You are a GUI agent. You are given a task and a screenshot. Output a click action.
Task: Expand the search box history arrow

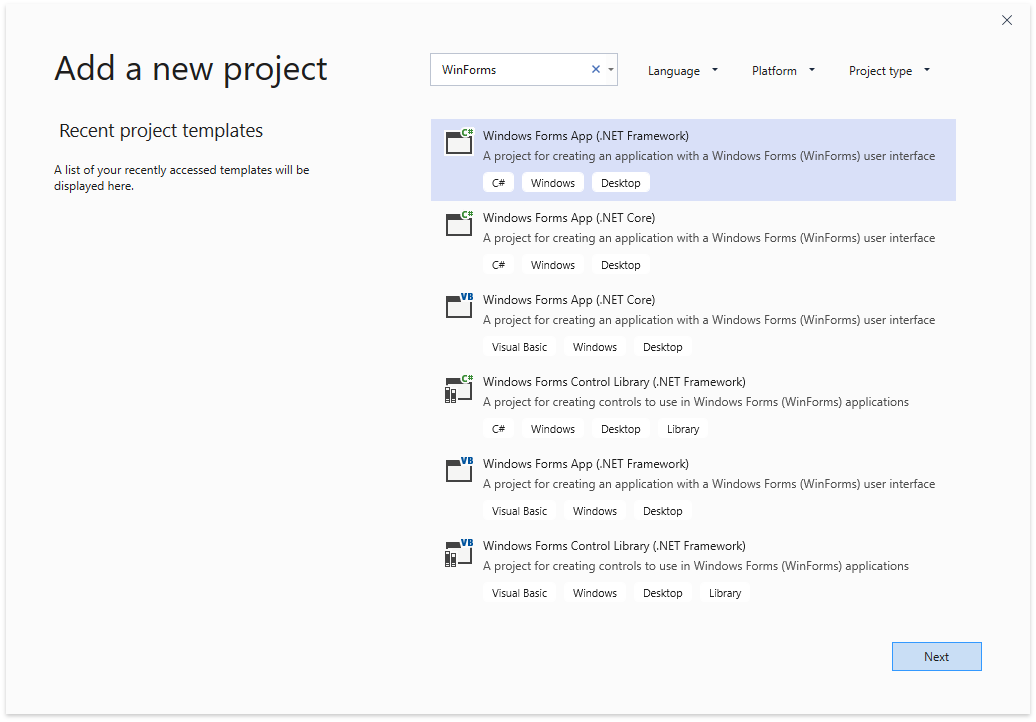coord(611,70)
